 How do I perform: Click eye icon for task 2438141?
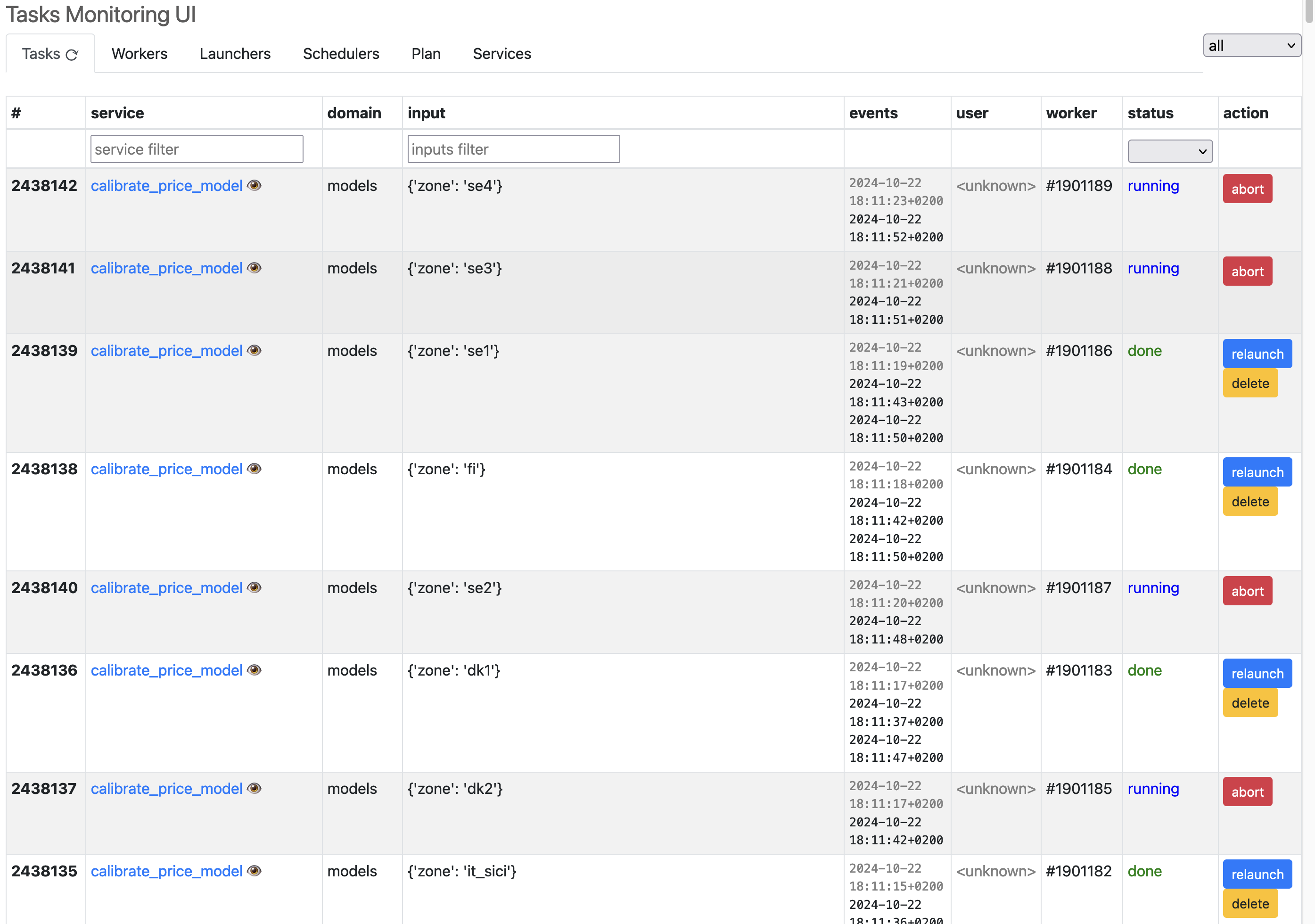pos(255,268)
